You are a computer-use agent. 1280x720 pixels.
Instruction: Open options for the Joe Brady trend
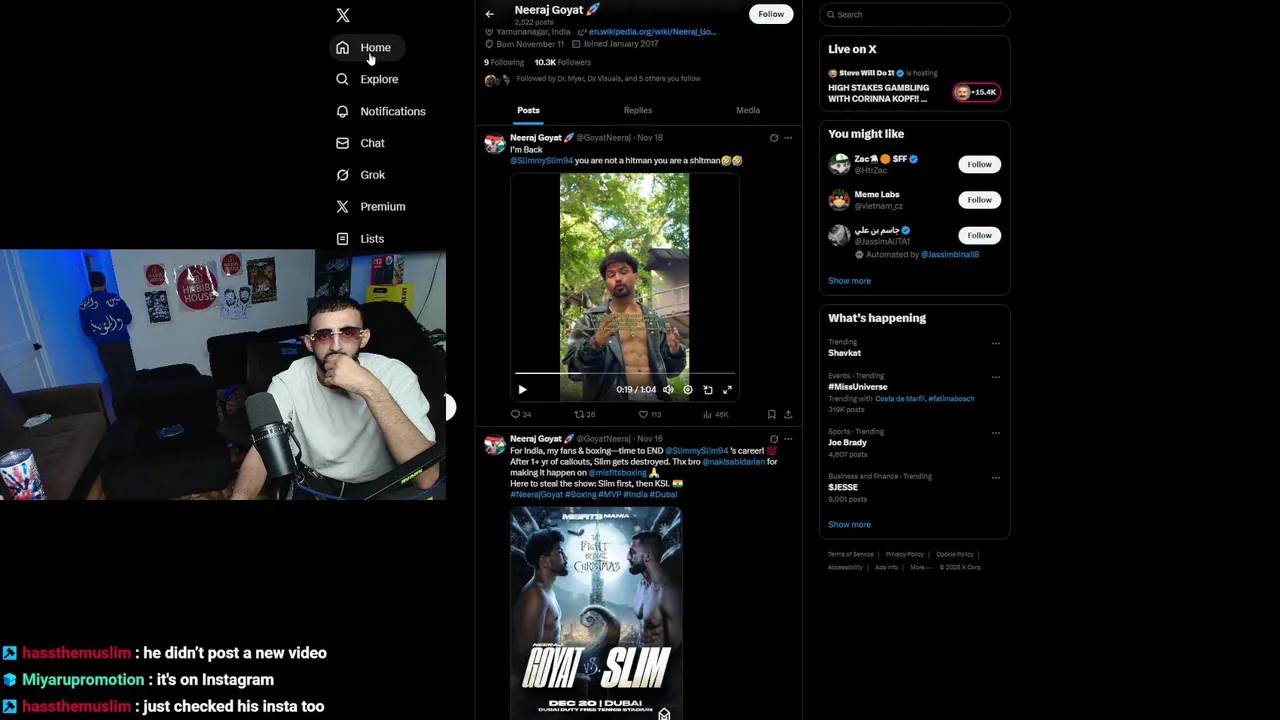point(995,433)
